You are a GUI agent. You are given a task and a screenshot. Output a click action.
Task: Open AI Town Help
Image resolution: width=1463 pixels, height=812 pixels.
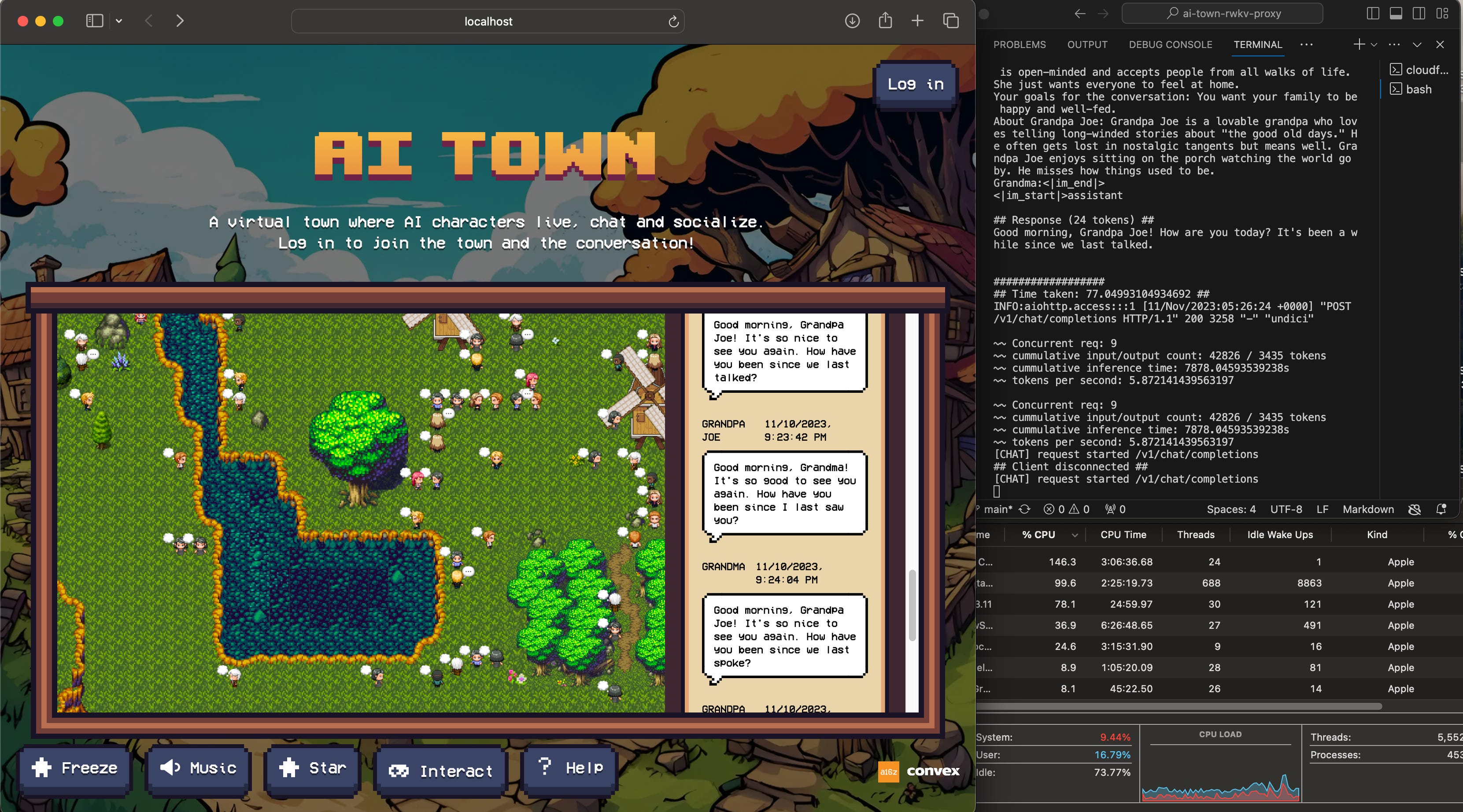pyautogui.click(x=569, y=768)
